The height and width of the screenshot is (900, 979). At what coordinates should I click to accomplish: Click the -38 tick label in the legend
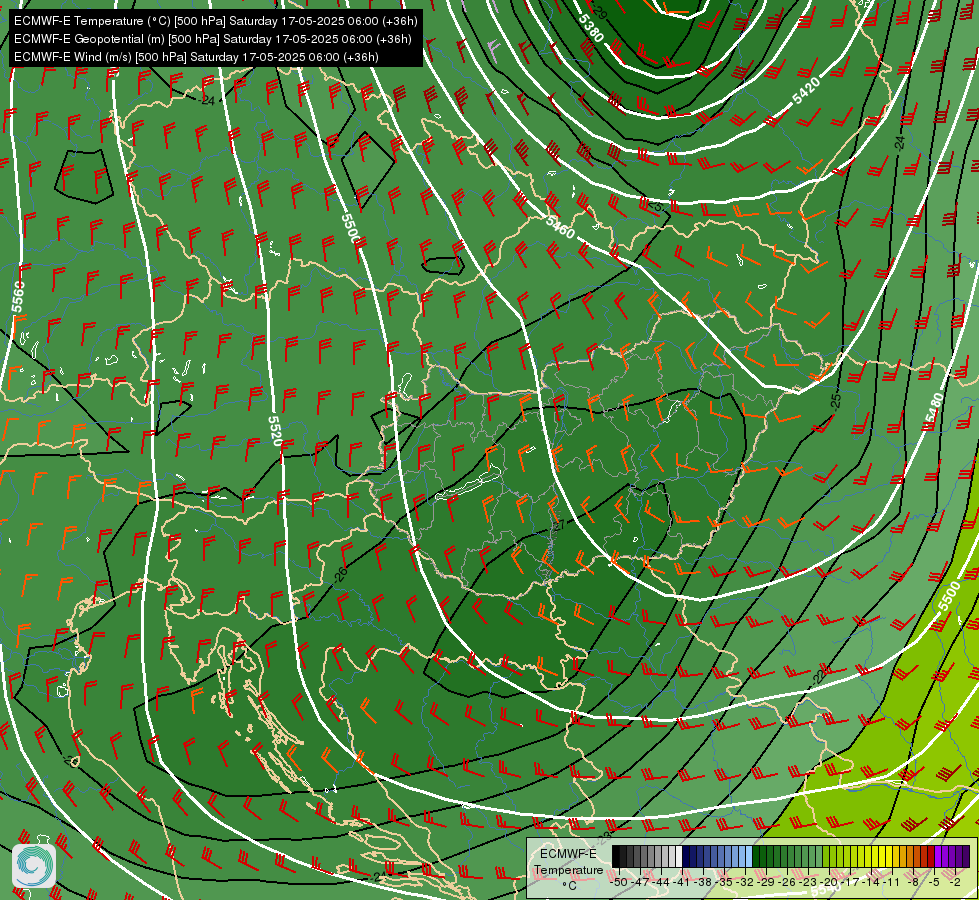tap(702, 882)
